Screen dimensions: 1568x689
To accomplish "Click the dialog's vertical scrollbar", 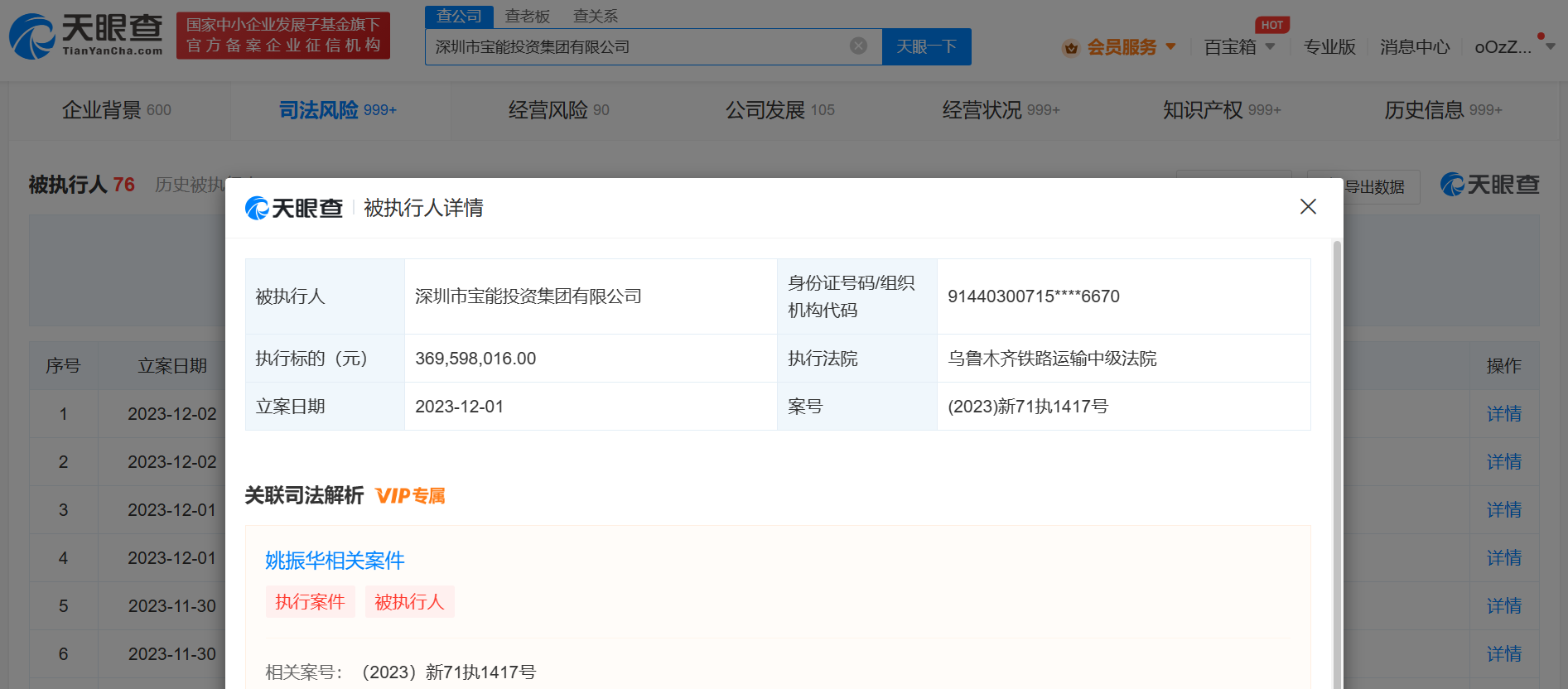I will 1336,464.
